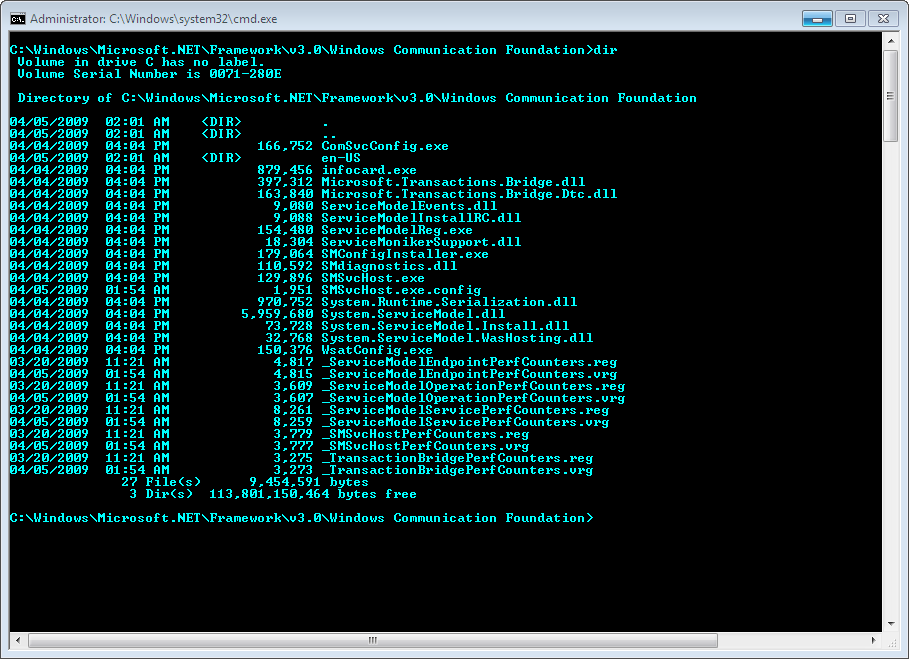The width and height of the screenshot is (909, 659).
Task: Click System.ServiceModel.WasHosting.dll entry
Action: pos(457,338)
